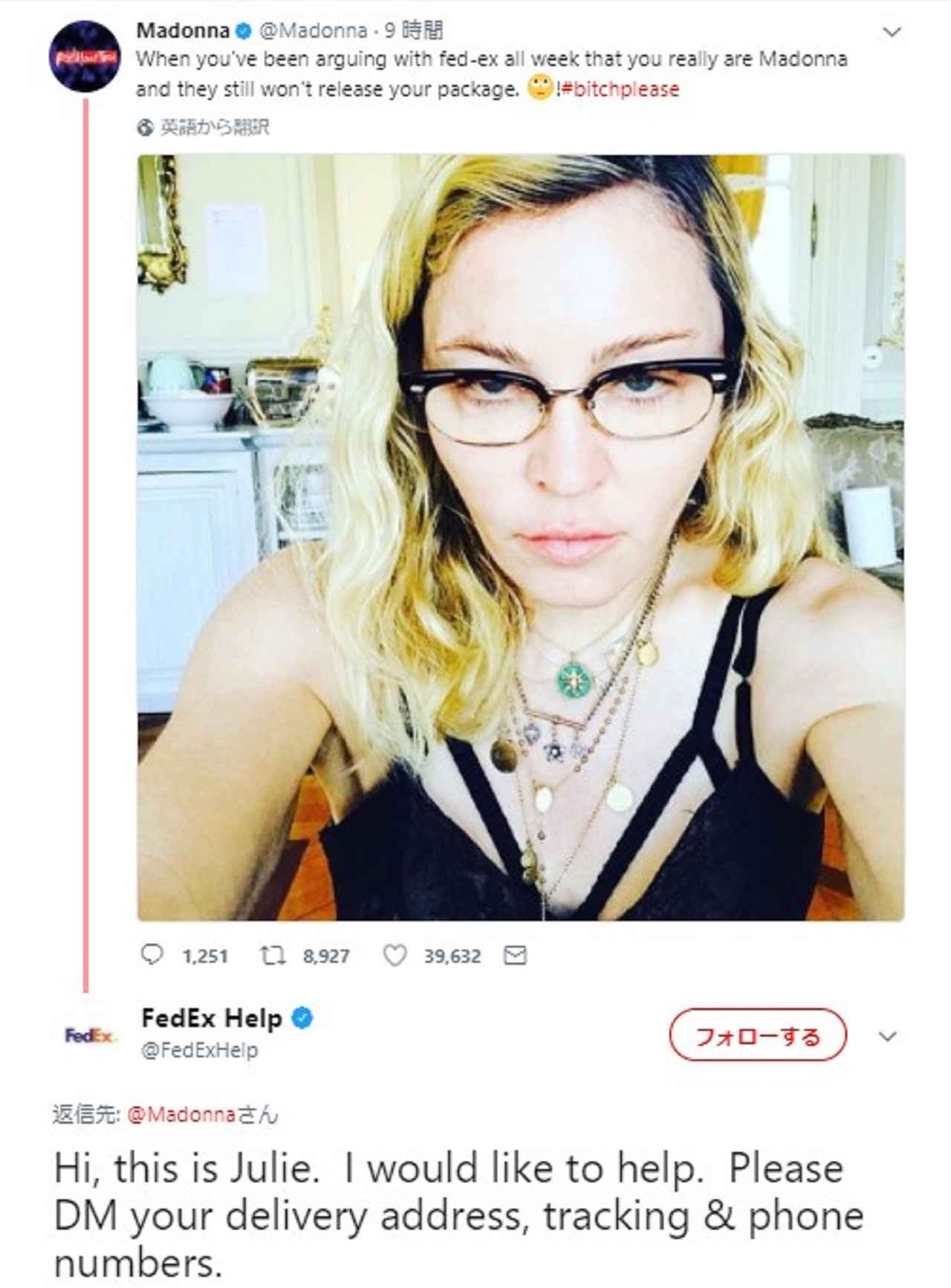Open the #bitchplease hashtag link
951x1288 pixels.
(x=620, y=89)
